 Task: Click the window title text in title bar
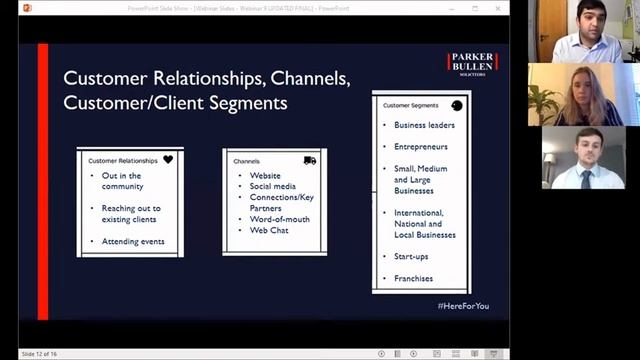click(238, 8)
